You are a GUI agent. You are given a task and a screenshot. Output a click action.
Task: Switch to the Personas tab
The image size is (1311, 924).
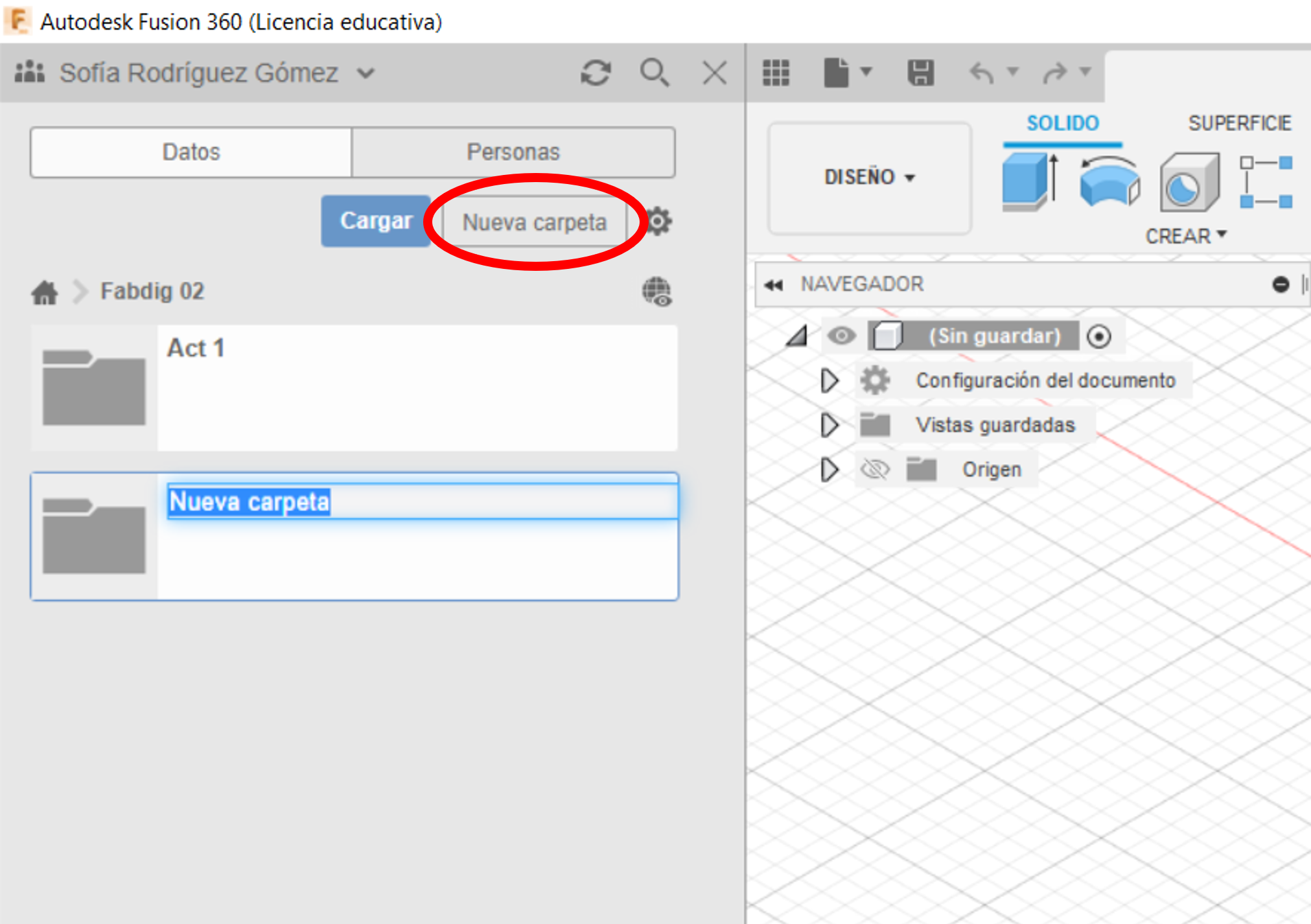pos(513,152)
